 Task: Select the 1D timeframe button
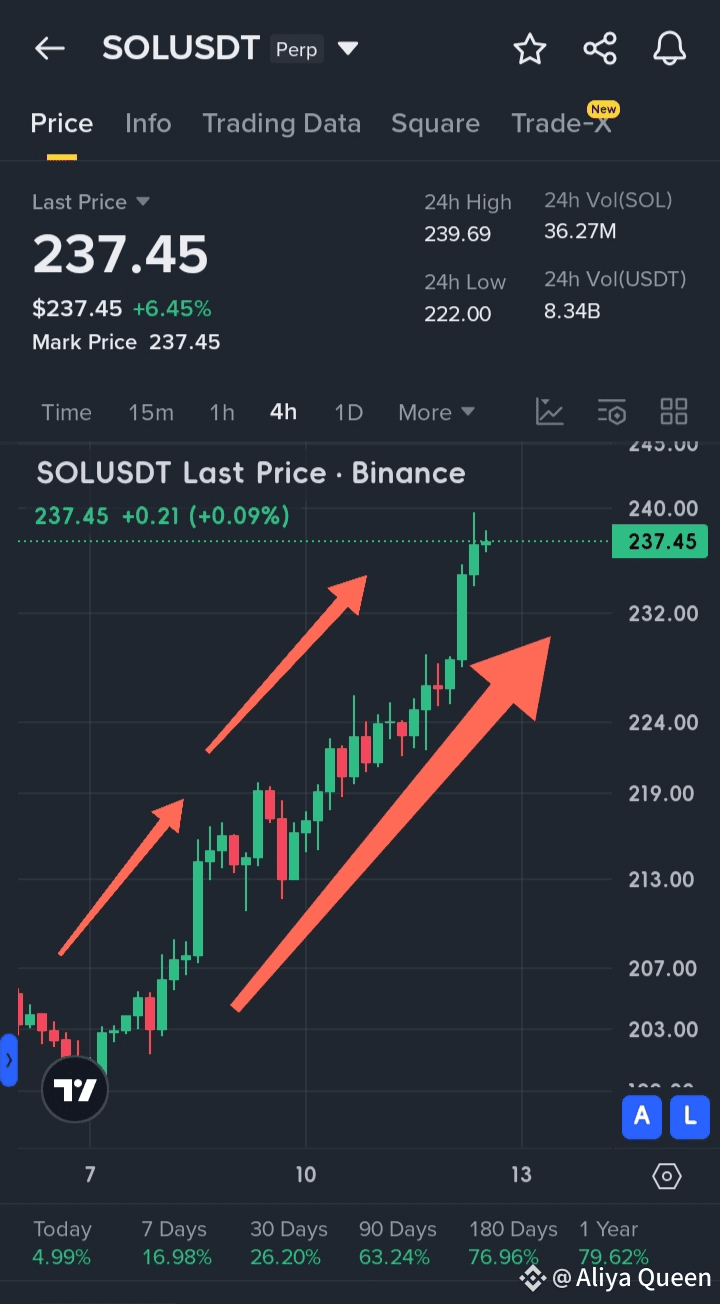(348, 412)
